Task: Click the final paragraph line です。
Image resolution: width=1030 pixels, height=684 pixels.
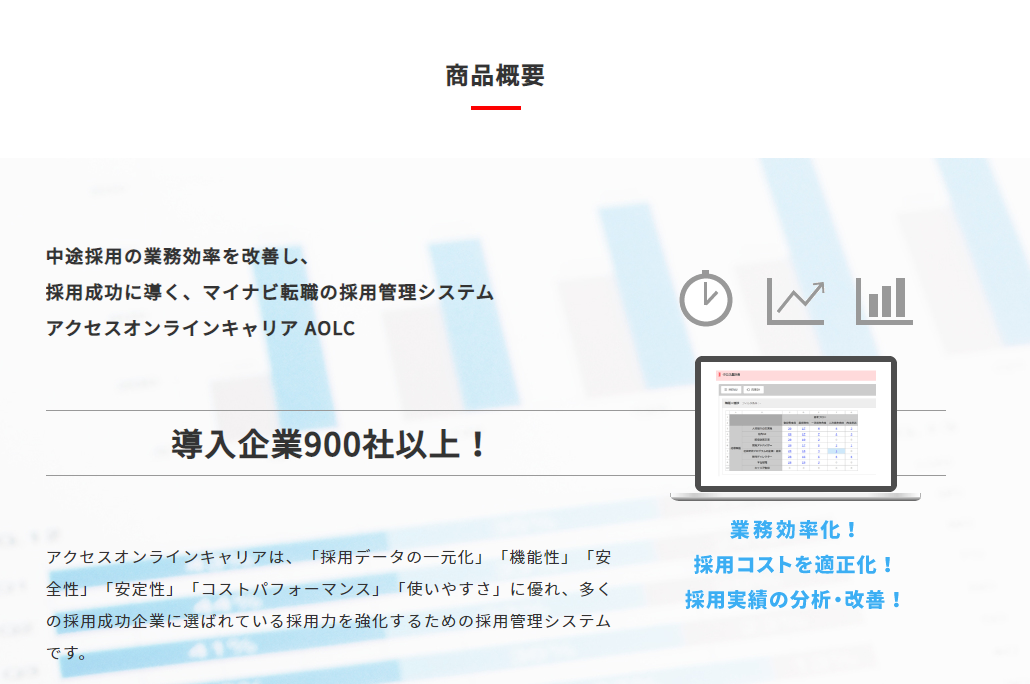Action: (67, 653)
